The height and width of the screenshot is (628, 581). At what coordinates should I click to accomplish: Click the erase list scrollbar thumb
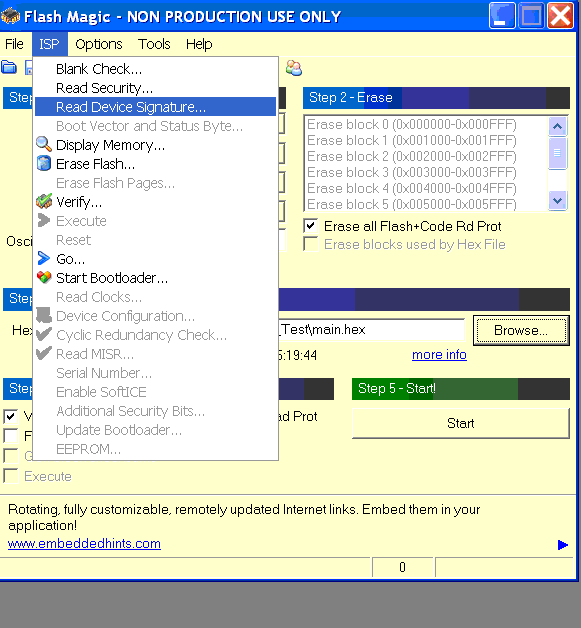557,153
